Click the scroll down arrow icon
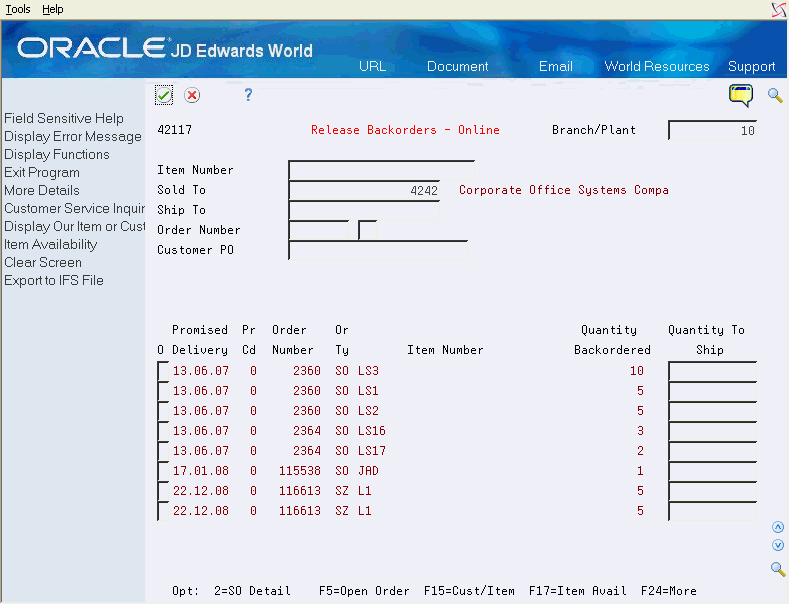Image resolution: width=789 pixels, height=604 pixels. (778, 546)
